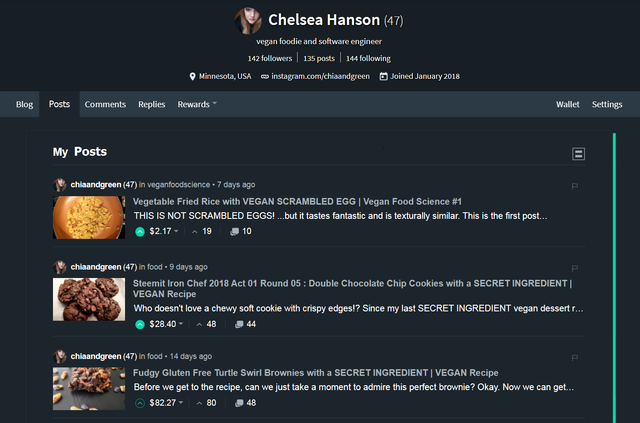Click the '135 posts' count
The height and width of the screenshot is (423, 640).
(x=319, y=58)
